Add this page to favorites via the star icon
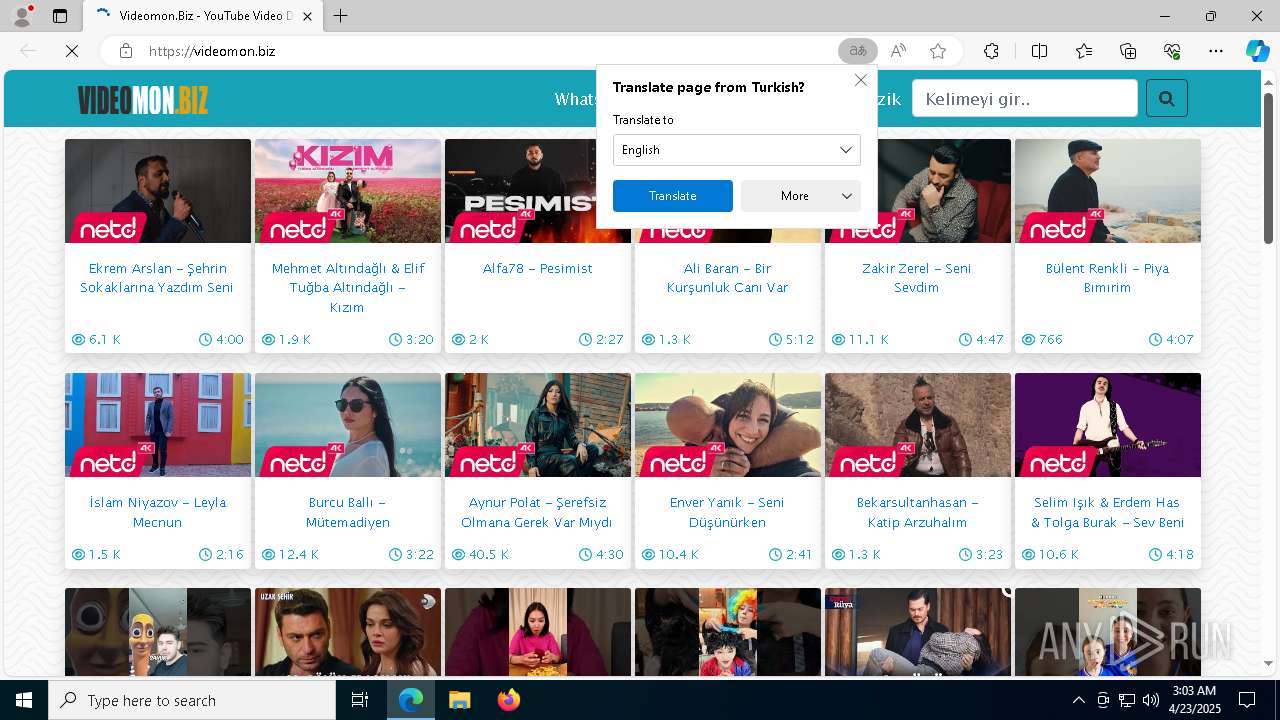This screenshot has width=1280, height=720. click(938, 51)
